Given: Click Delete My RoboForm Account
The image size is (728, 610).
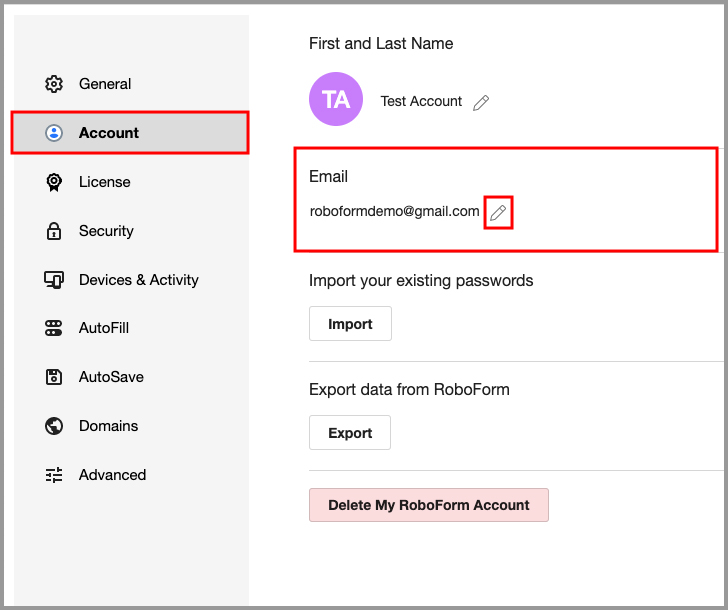Looking at the screenshot, I should [x=429, y=505].
